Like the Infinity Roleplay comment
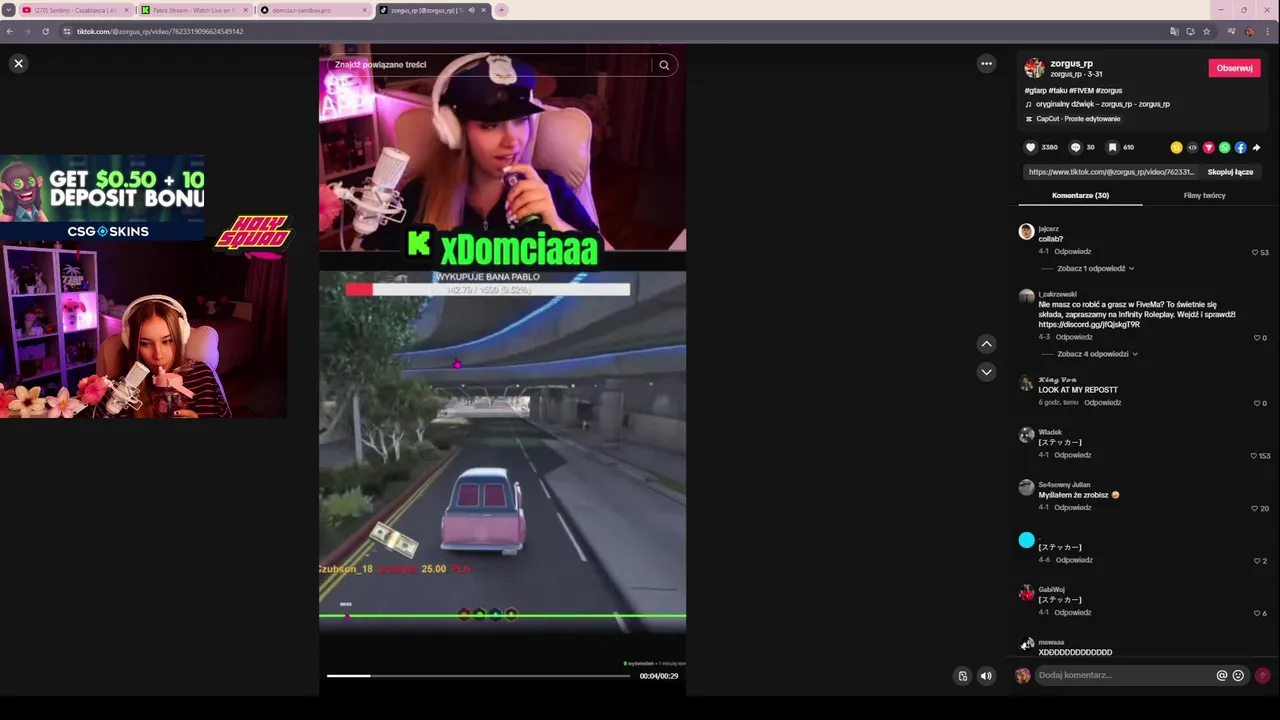1280x720 pixels. pos(1257,338)
